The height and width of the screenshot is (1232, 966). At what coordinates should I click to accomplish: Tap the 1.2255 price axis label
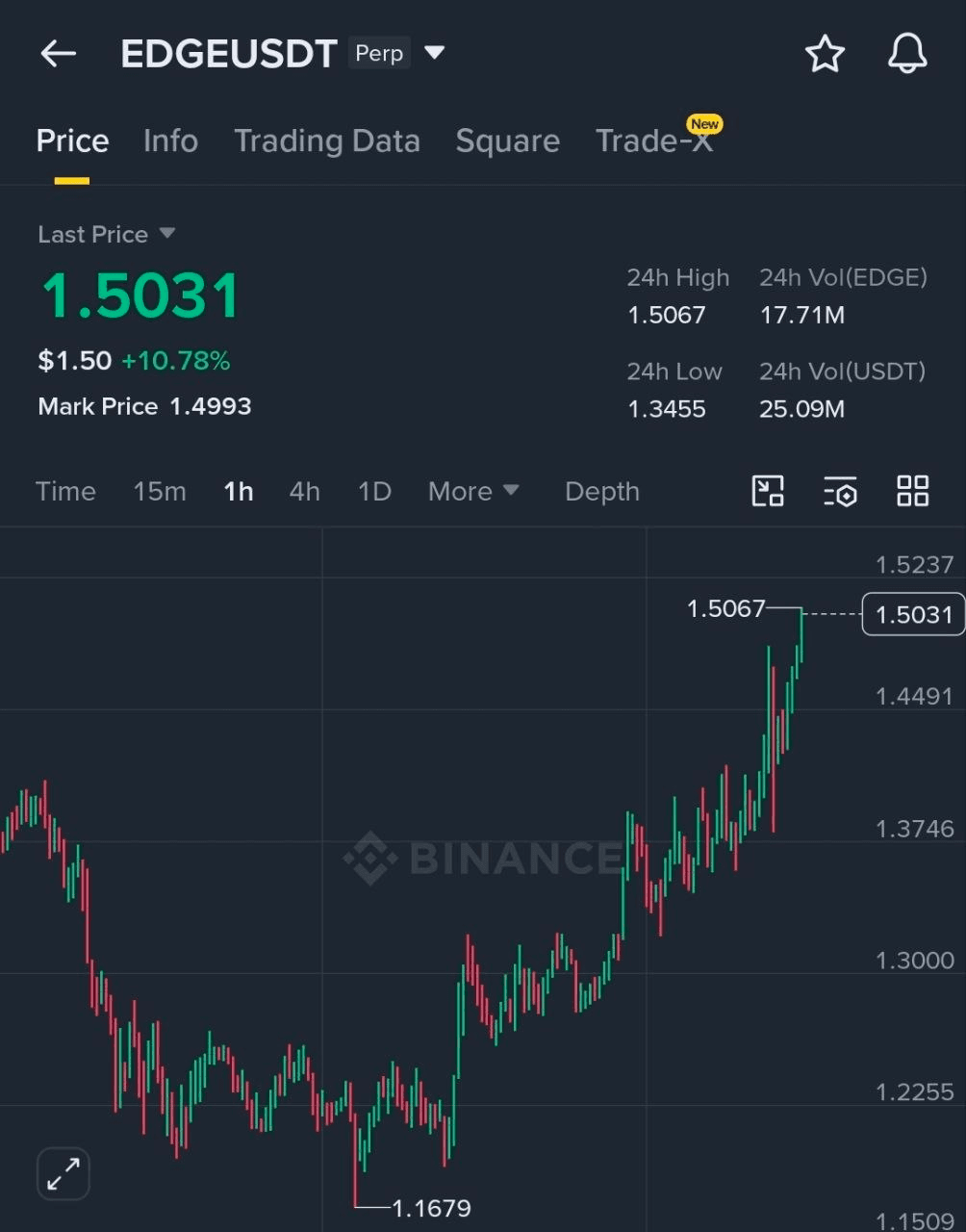pos(914,1092)
